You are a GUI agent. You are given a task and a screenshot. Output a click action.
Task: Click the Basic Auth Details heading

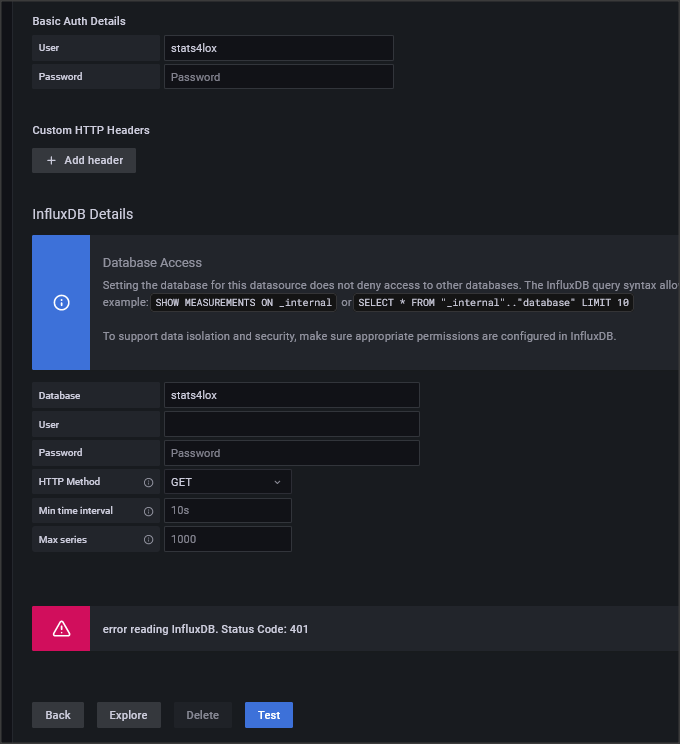click(x=79, y=21)
